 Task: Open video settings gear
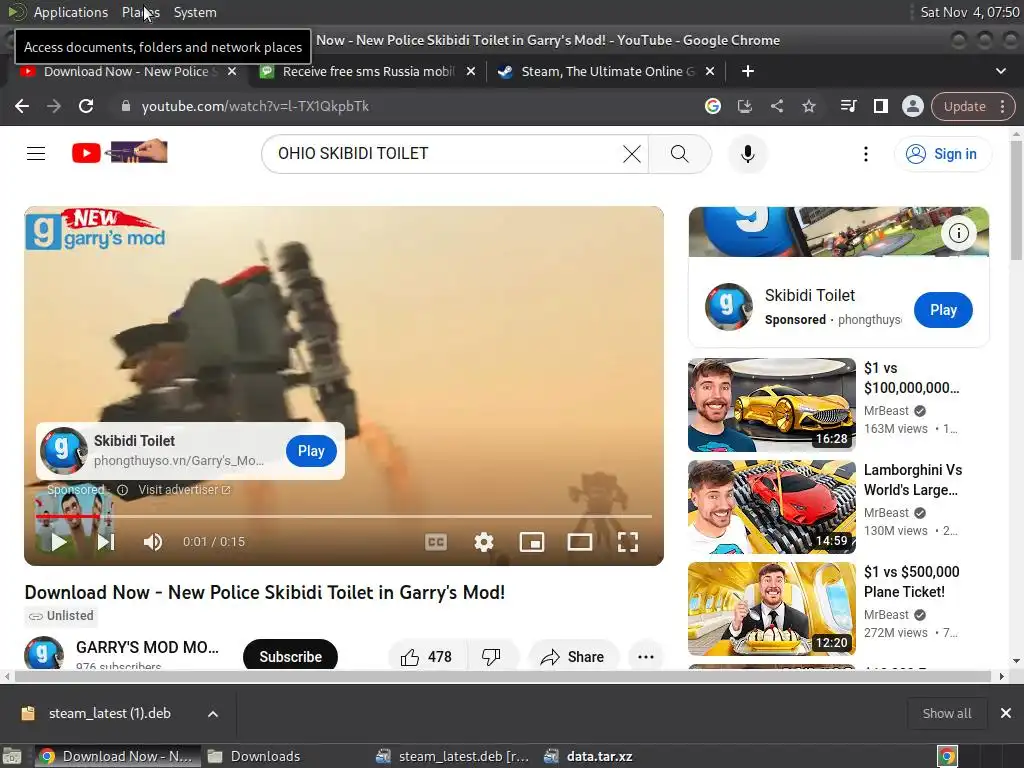(483, 542)
